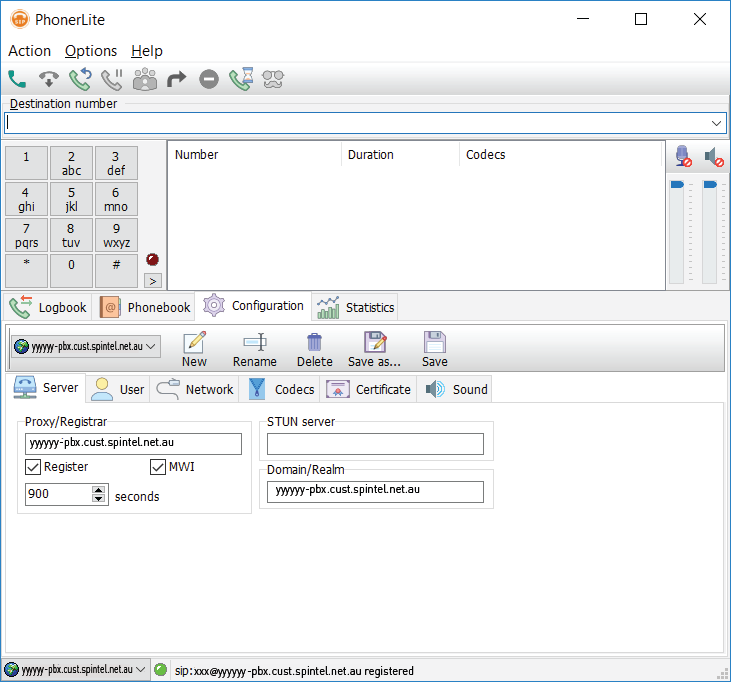Dial keypad digit 5 jkl

pyautogui.click(x=71, y=199)
